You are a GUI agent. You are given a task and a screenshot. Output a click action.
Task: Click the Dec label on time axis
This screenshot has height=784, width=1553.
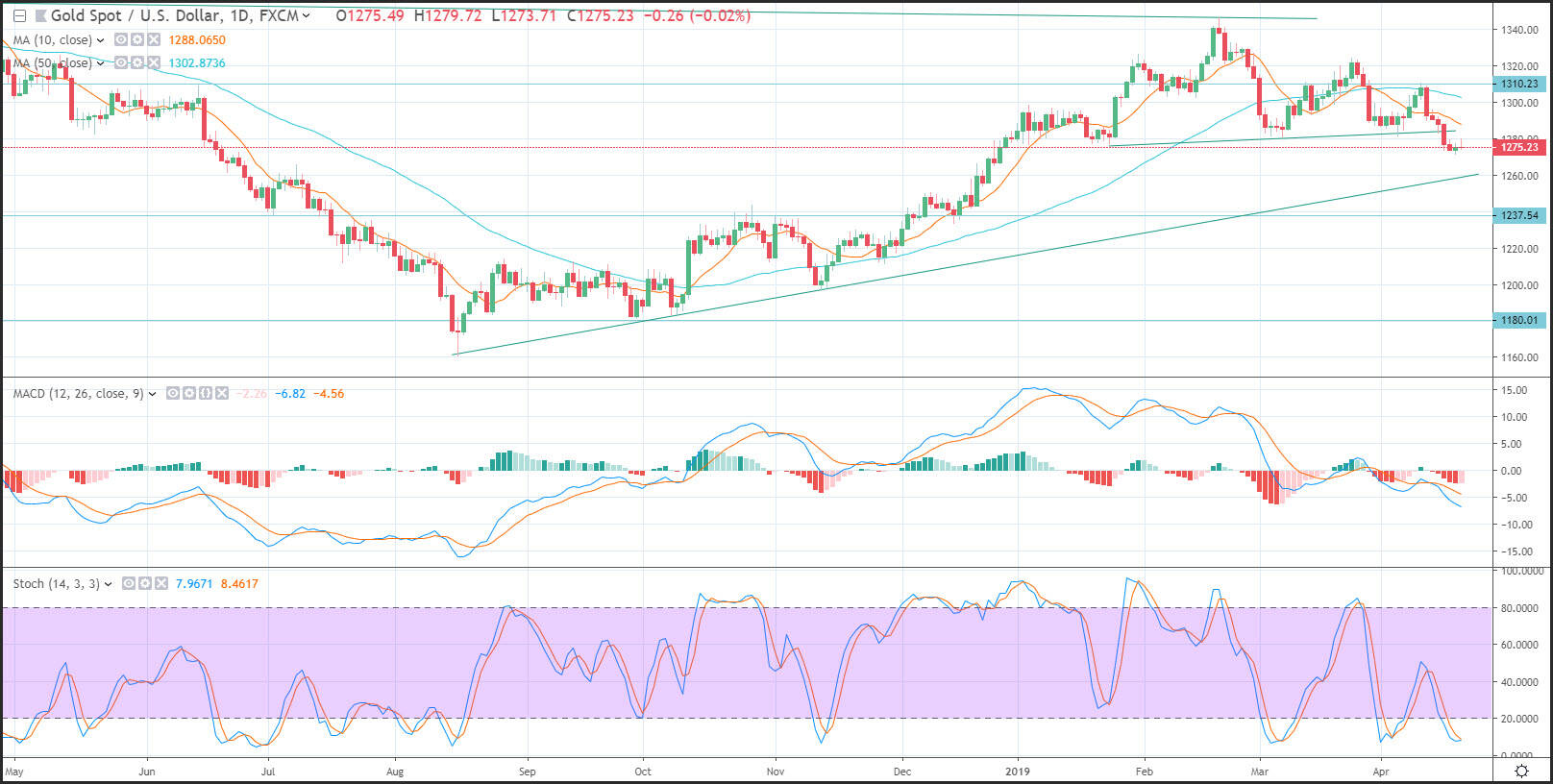(901, 772)
